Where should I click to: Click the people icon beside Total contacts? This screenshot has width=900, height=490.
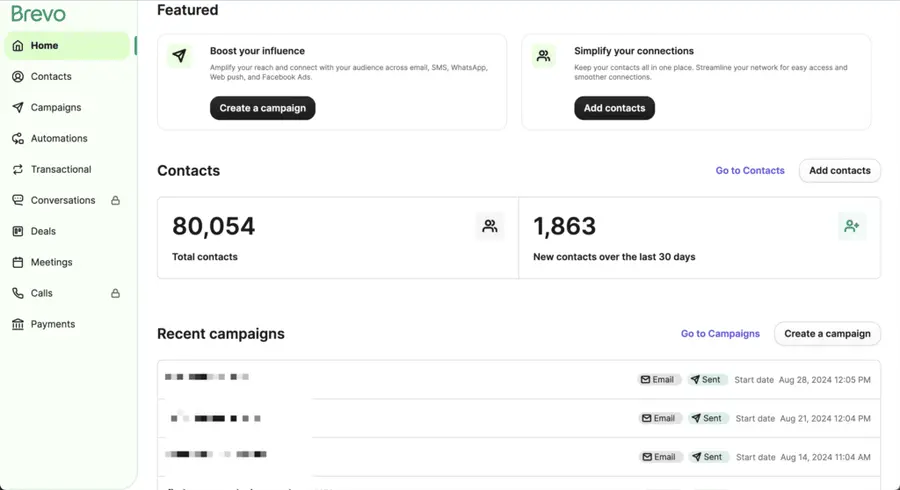[490, 226]
